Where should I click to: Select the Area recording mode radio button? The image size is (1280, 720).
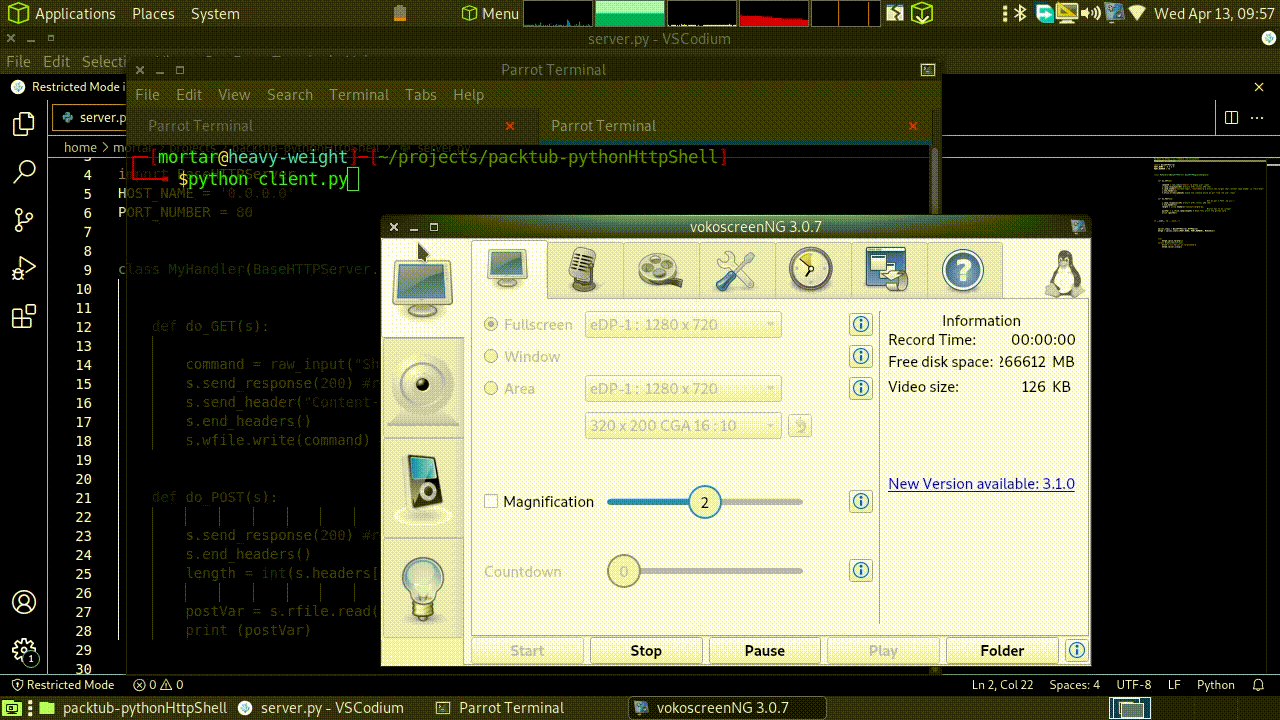(x=491, y=388)
